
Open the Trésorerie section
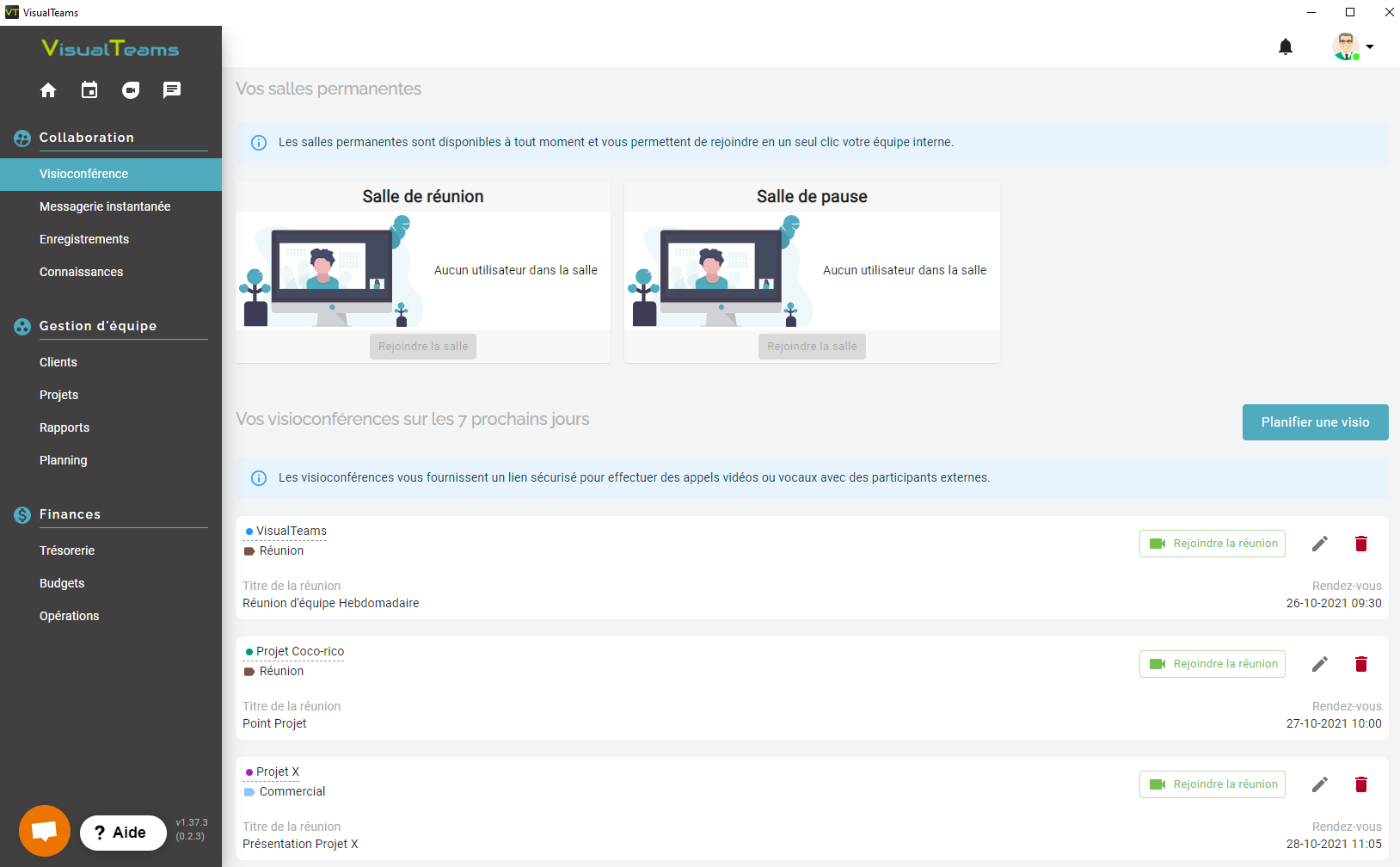click(67, 550)
